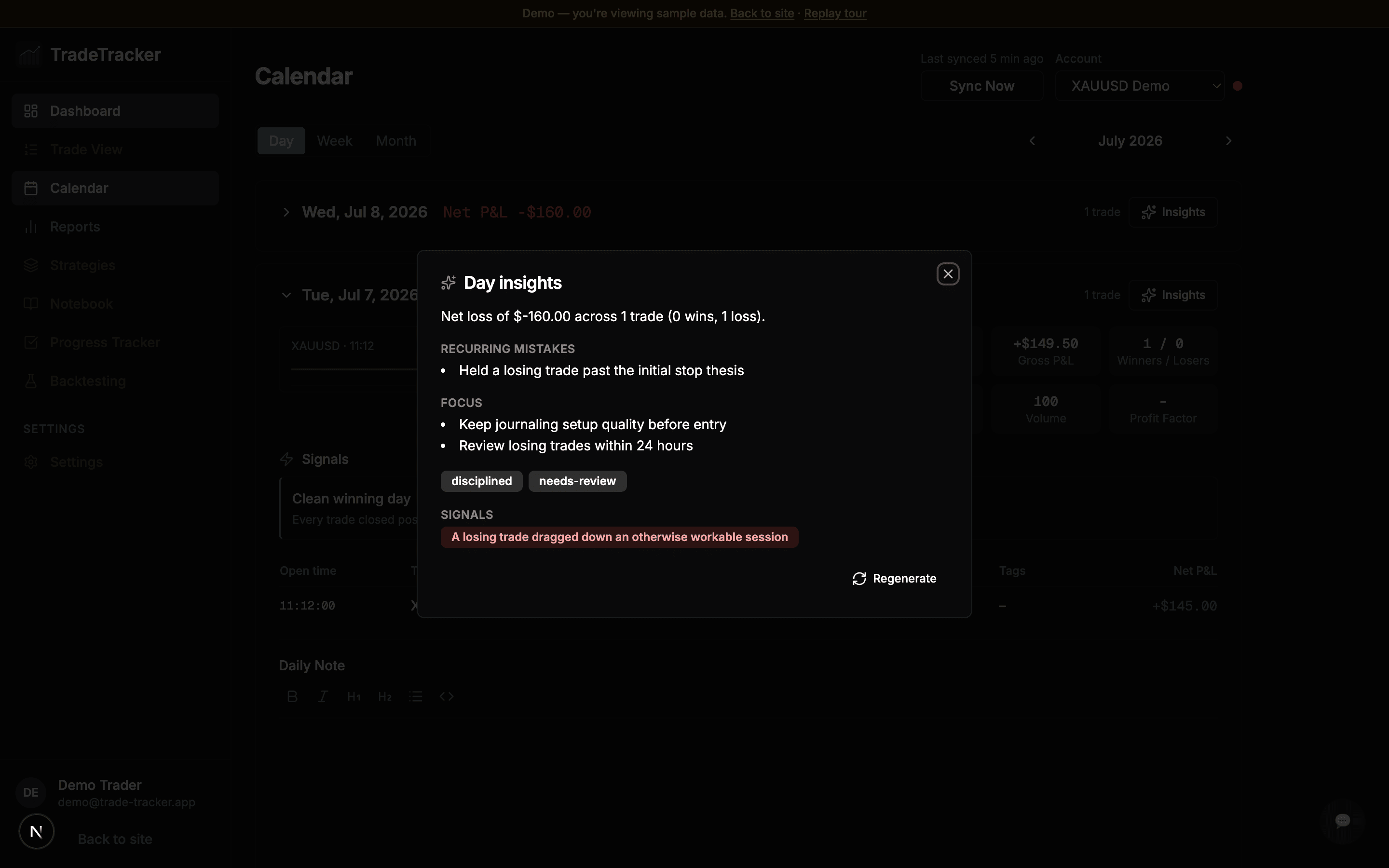Click the Replay tour link
The height and width of the screenshot is (868, 1389).
(835, 13)
